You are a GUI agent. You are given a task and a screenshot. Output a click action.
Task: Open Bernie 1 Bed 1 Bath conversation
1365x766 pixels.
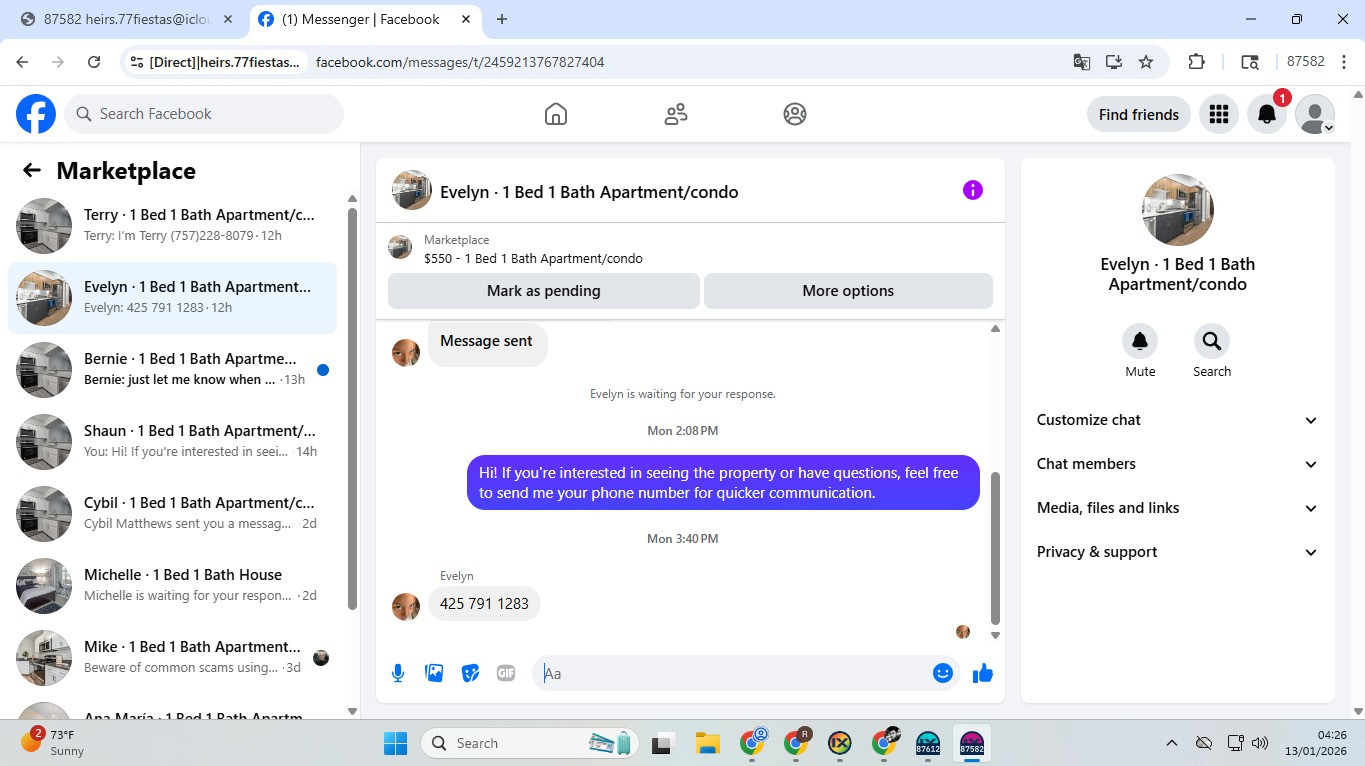[172, 370]
